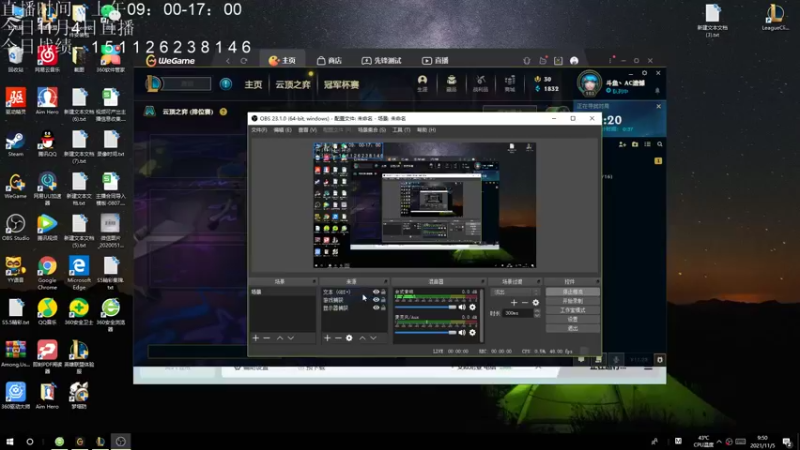Lock the Text (GDI+) source
Image resolution: width=800 pixels, height=450 pixels.
[x=384, y=292]
